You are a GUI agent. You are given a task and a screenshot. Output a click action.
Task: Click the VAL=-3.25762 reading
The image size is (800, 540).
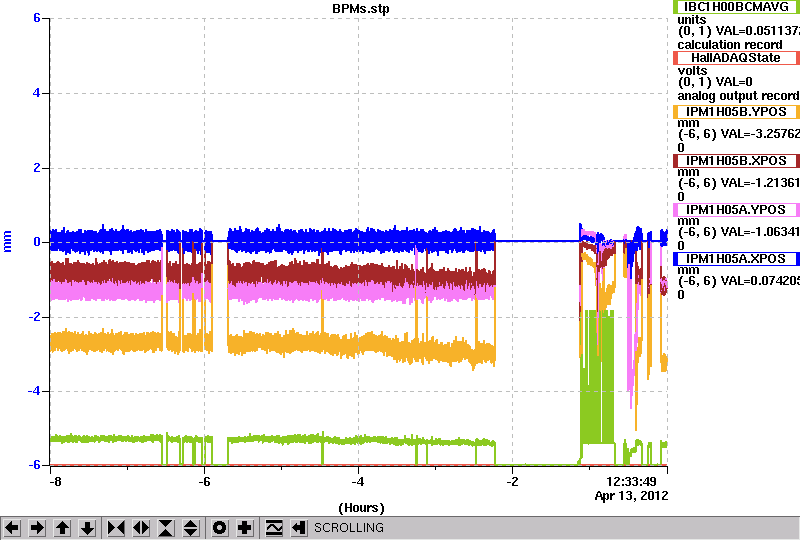758,134
